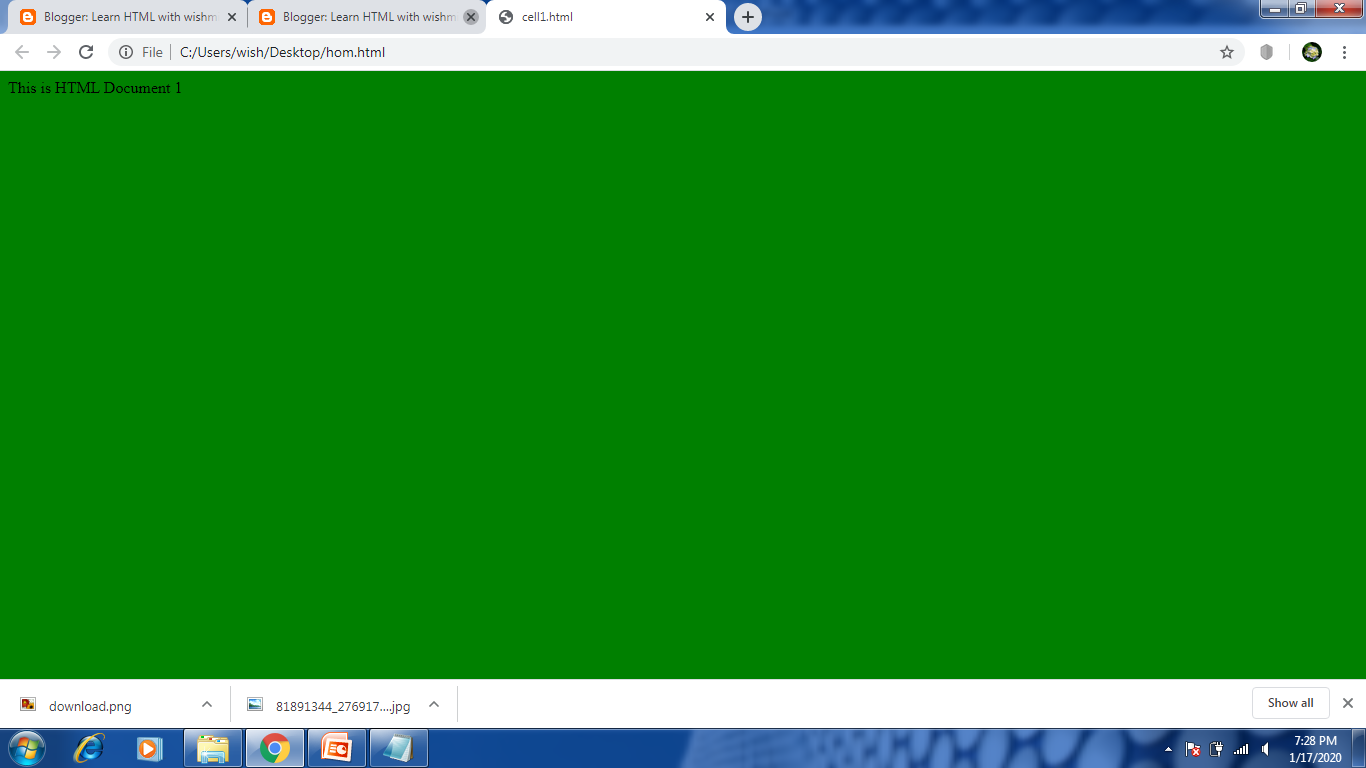Open Notepad from the taskbar
1366x768 pixels.
coord(398,747)
